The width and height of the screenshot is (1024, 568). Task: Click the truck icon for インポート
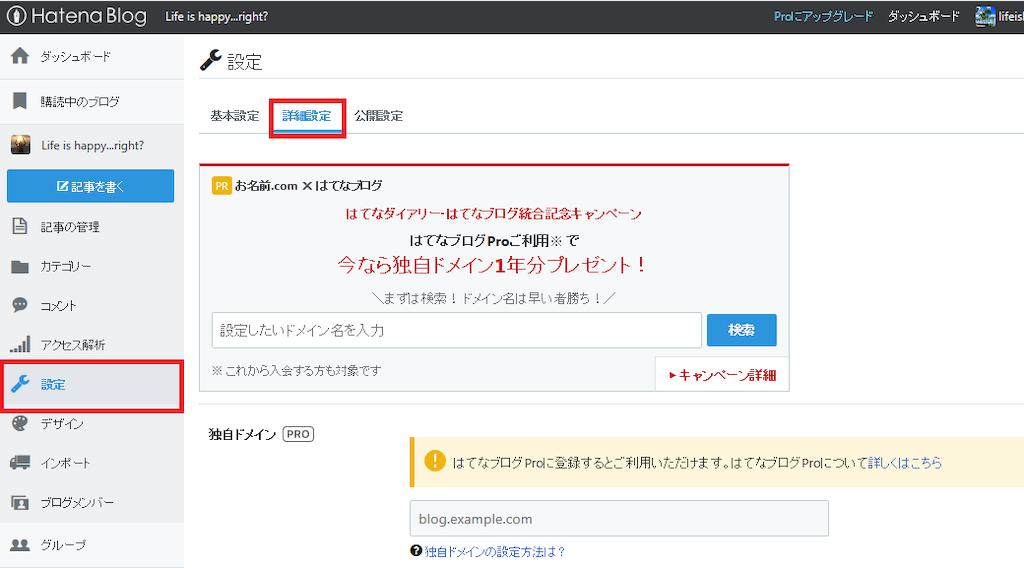pyautogui.click(x=20, y=463)
